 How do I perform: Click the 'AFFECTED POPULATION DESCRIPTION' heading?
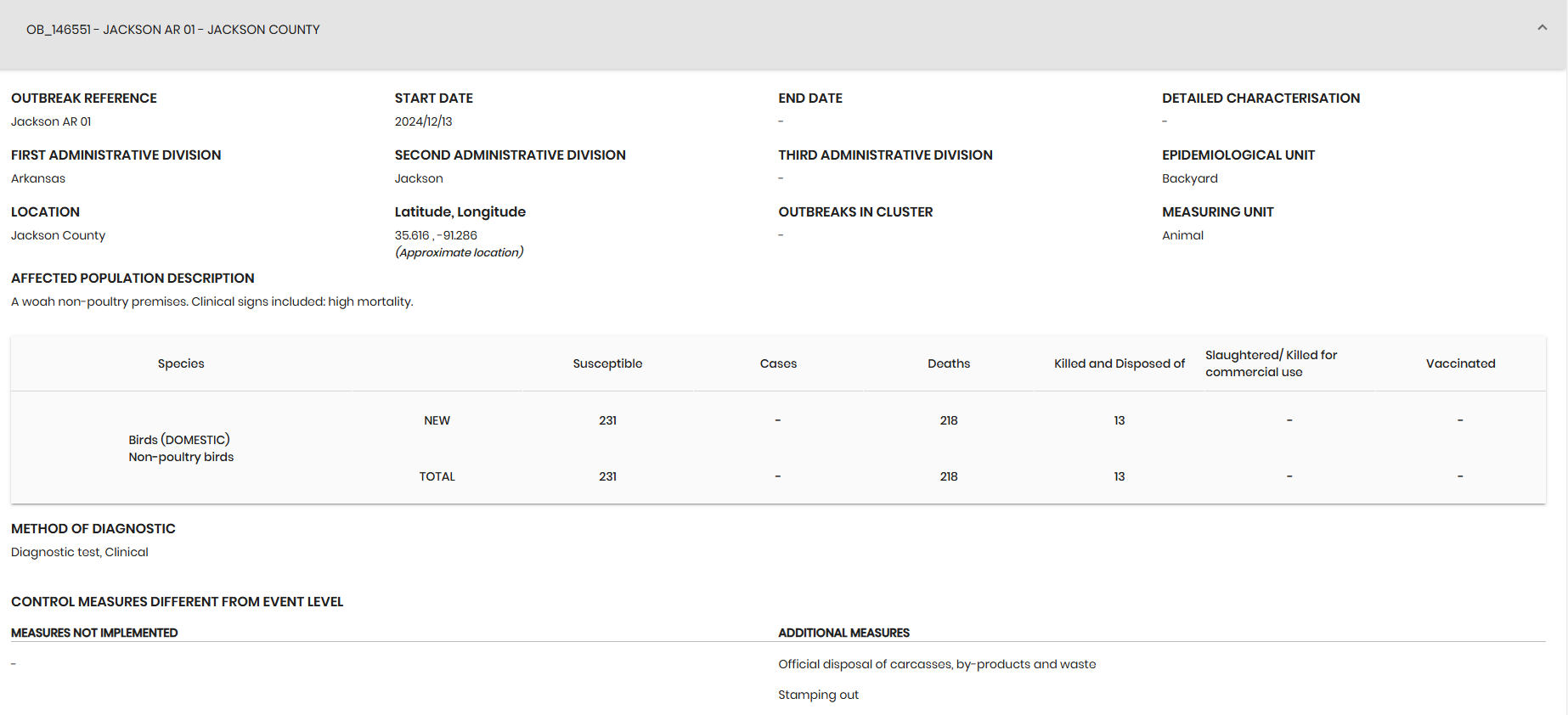[x=133, y=278]
